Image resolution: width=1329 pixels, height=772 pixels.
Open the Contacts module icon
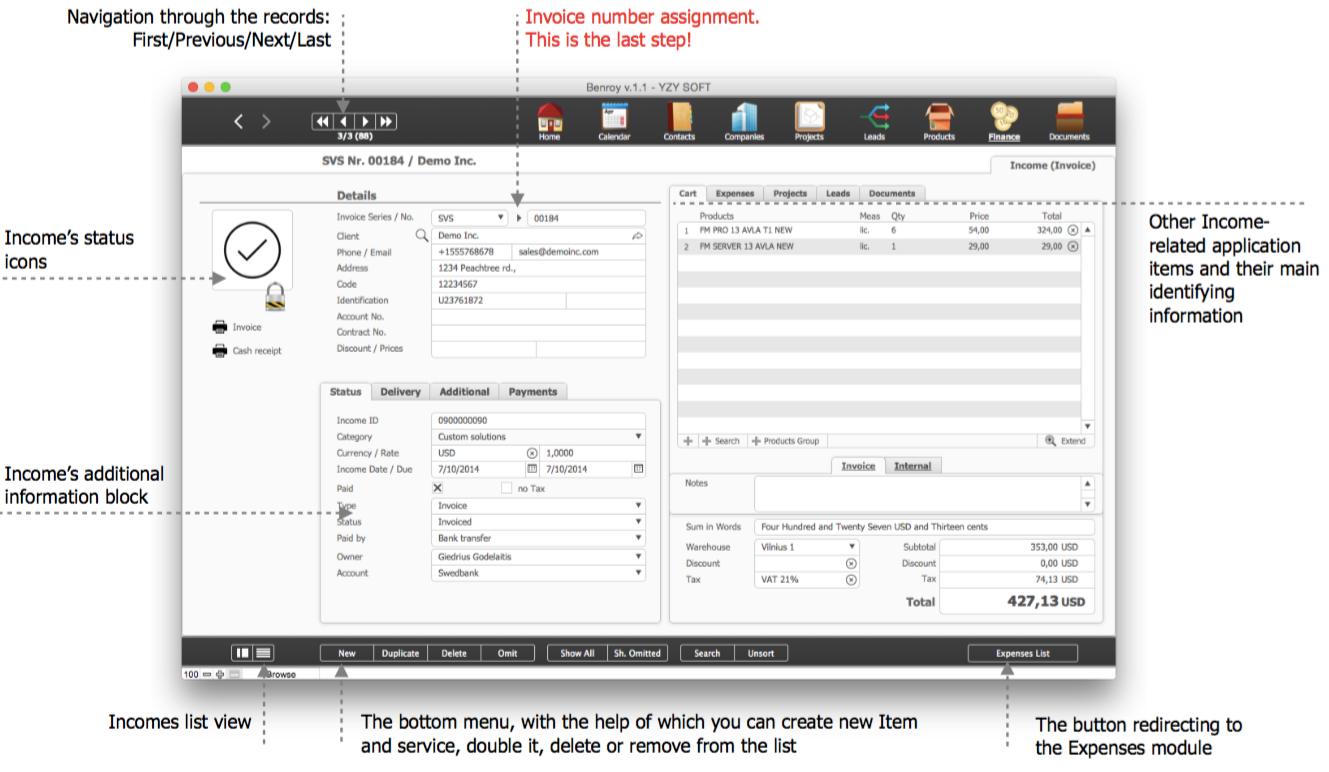point(679,118)
